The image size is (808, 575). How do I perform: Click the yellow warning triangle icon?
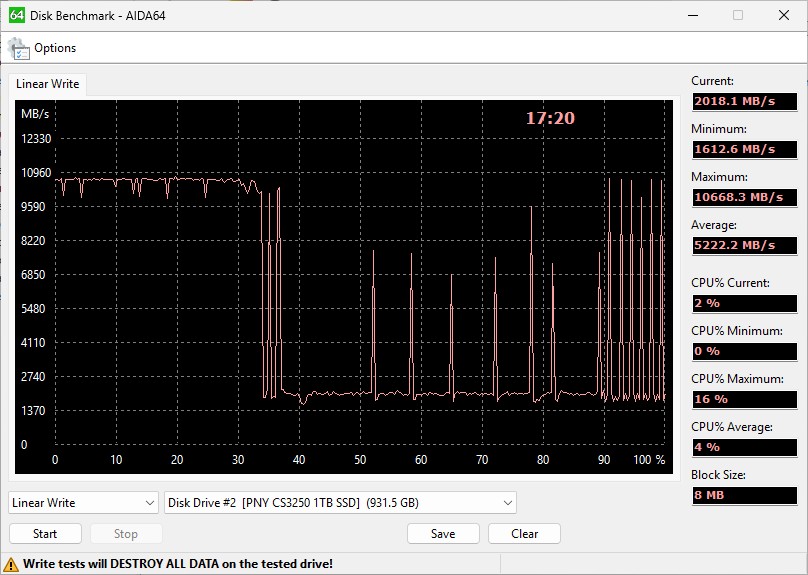tap(12, 564)
